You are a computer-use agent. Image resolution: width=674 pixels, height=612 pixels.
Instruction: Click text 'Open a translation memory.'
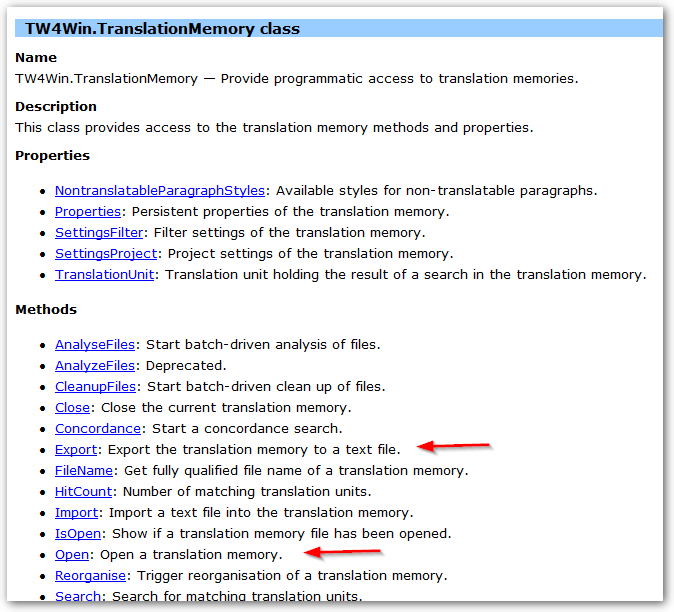pos(191,555)
